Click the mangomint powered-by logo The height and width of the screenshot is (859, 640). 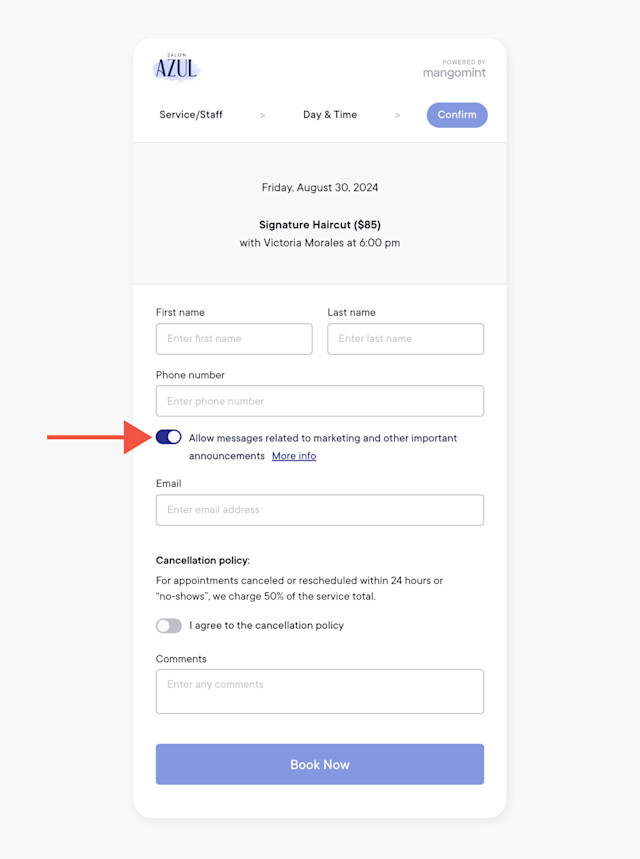pos(454,69)
